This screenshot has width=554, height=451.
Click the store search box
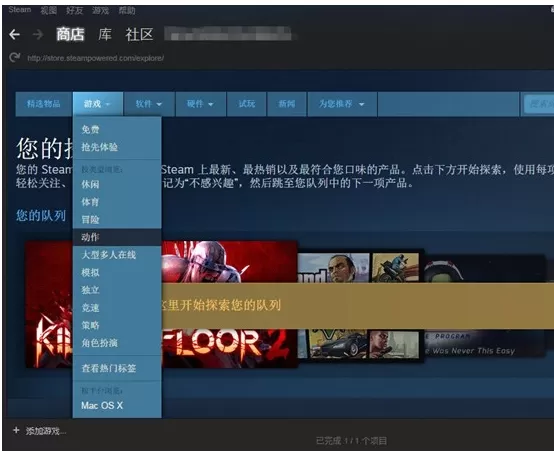click(539, 104)
